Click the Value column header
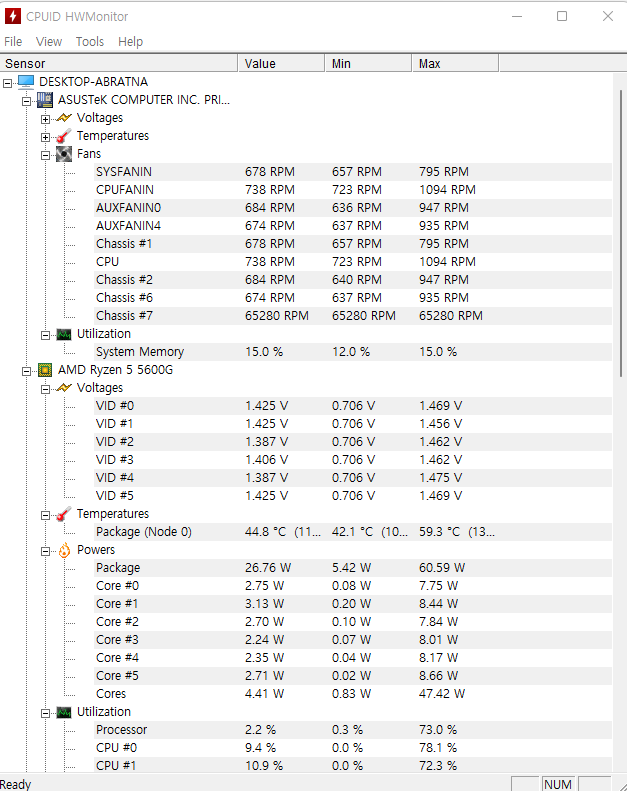This screenshot has width=627, height=791. tap(281, 64)
